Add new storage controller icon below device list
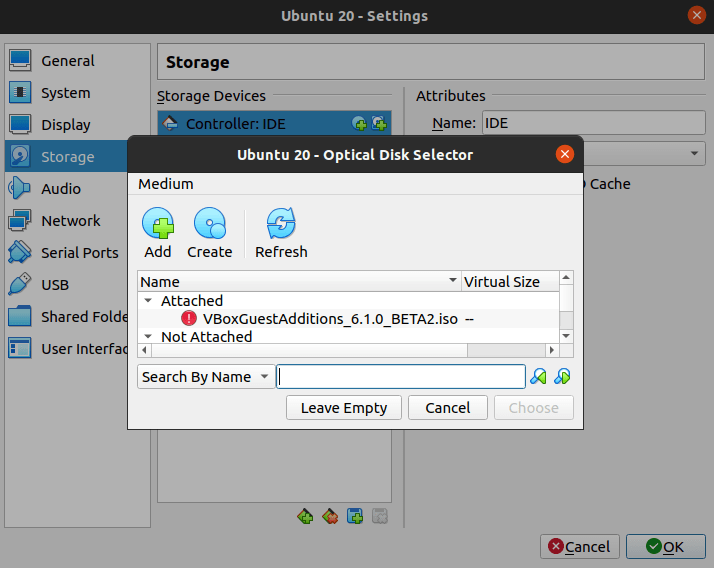The image size is (714, 568). point(305,516)
